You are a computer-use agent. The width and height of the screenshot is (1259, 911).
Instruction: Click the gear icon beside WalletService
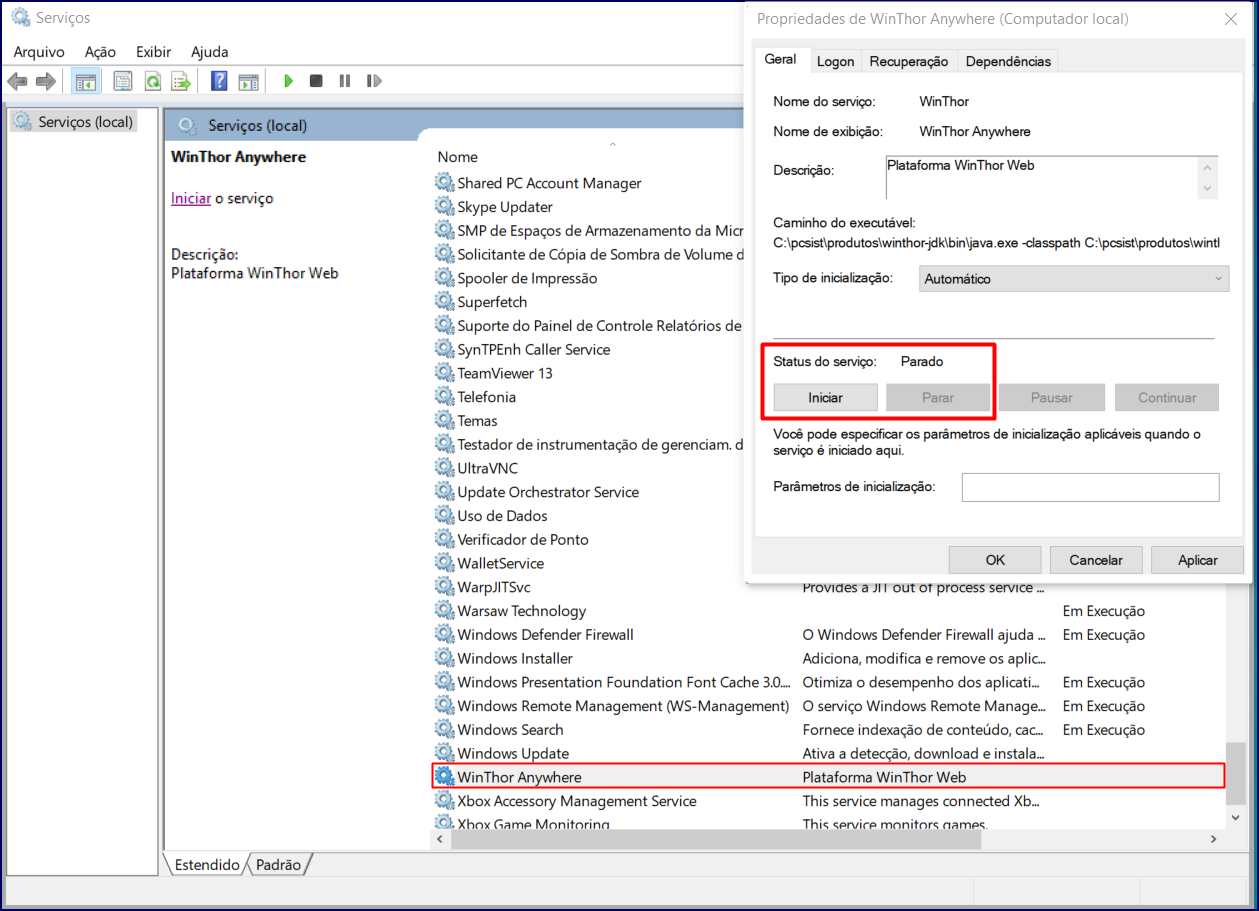444,562
